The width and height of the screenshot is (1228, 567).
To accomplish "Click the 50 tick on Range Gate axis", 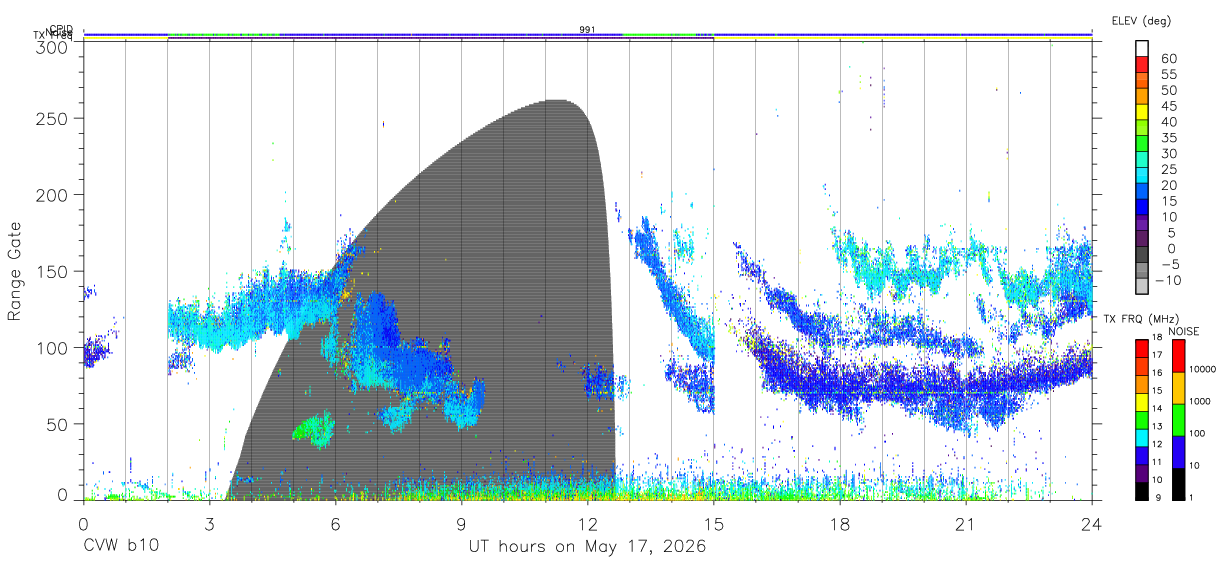I will click(x=58, y=424).
